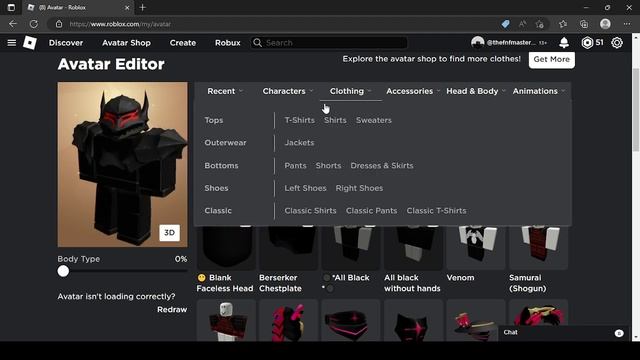This screenshot has height=360, width=640.
Task: Select Left Shoes
Action: (305, 188)
